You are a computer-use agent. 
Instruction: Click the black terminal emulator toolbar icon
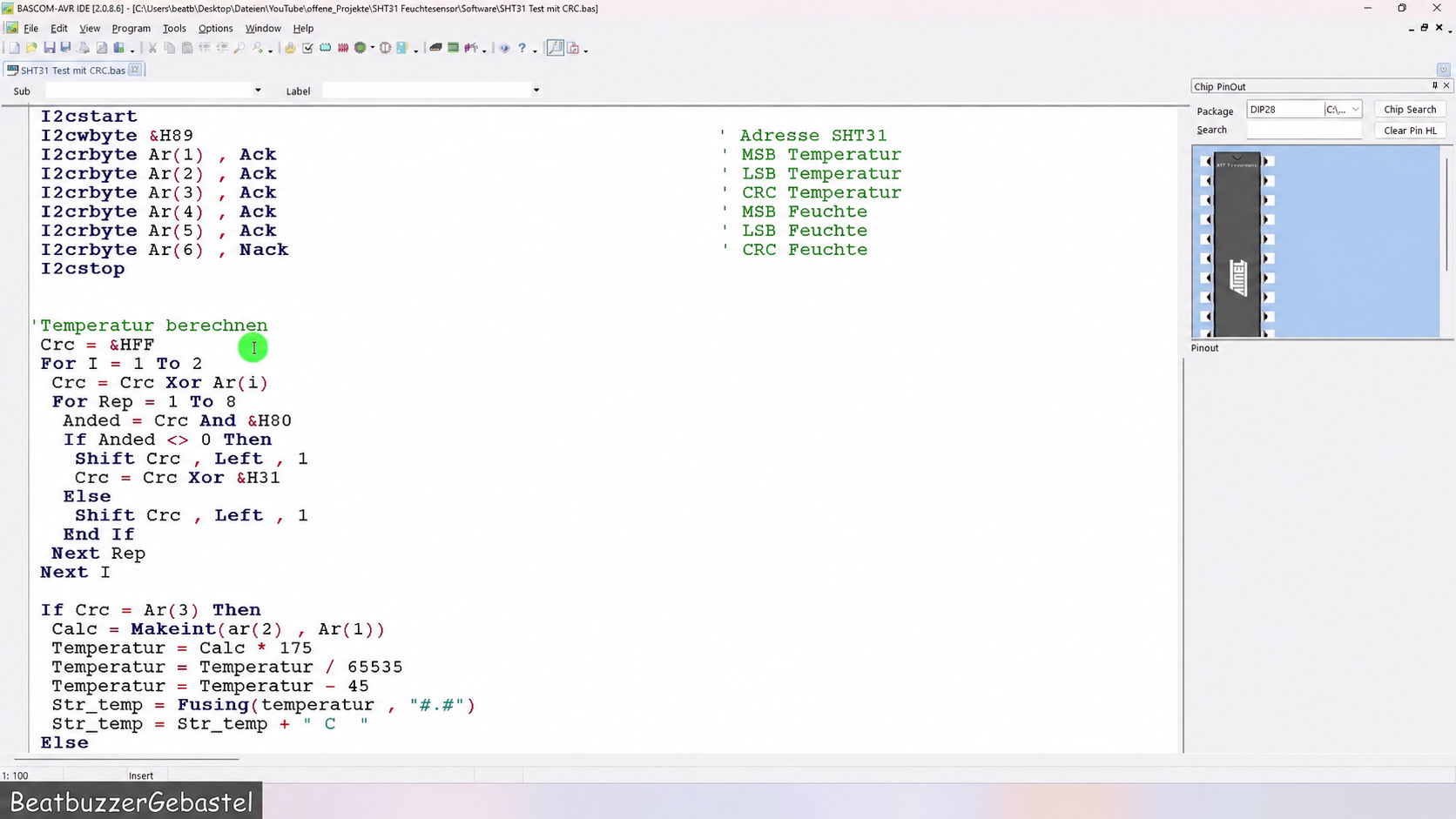click(435, 49)
